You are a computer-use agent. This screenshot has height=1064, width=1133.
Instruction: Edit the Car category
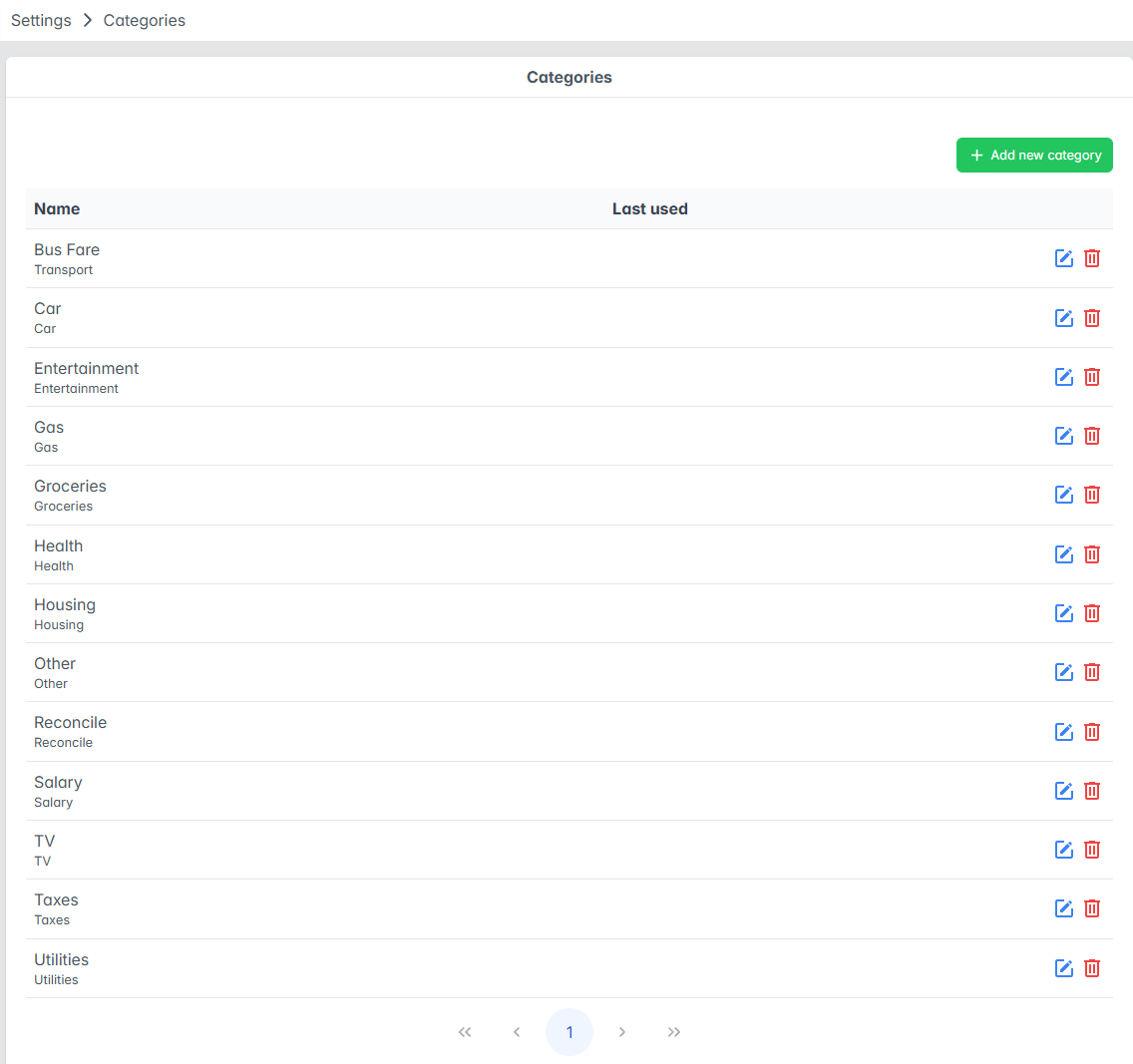1063,318
